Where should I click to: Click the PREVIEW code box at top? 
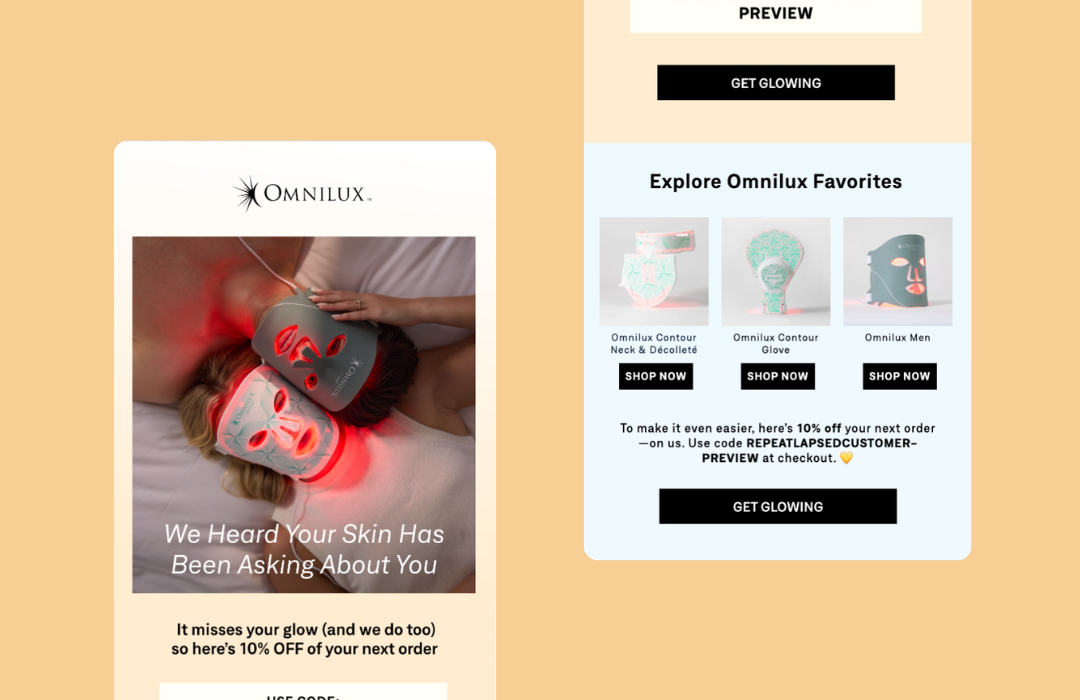click(x=776, y=16)
